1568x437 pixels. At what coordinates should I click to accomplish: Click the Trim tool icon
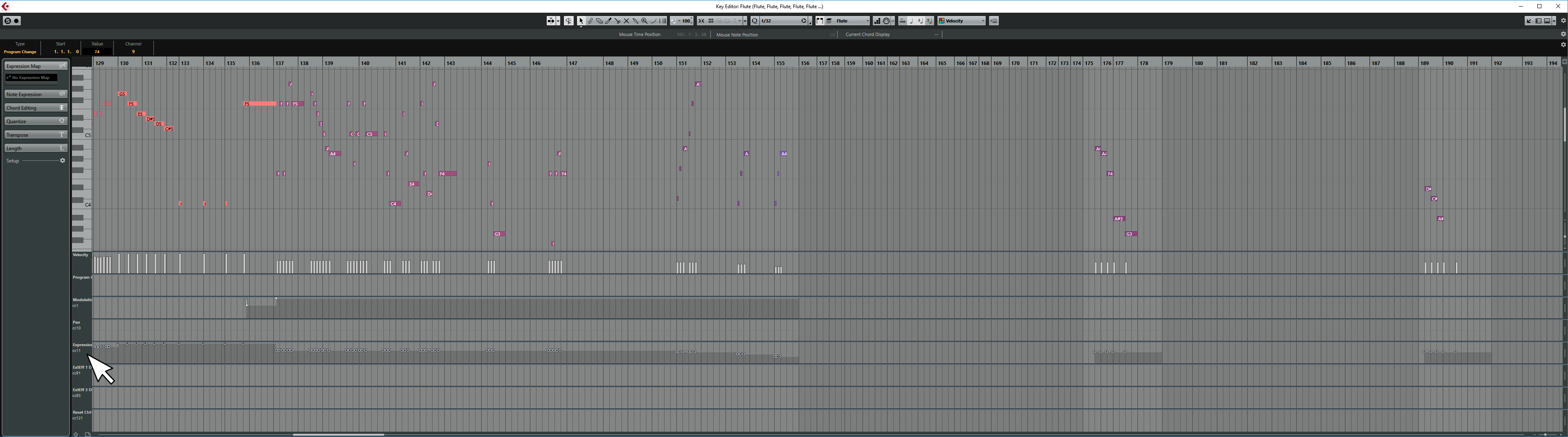pyautogui.click(x=608, y=21)
